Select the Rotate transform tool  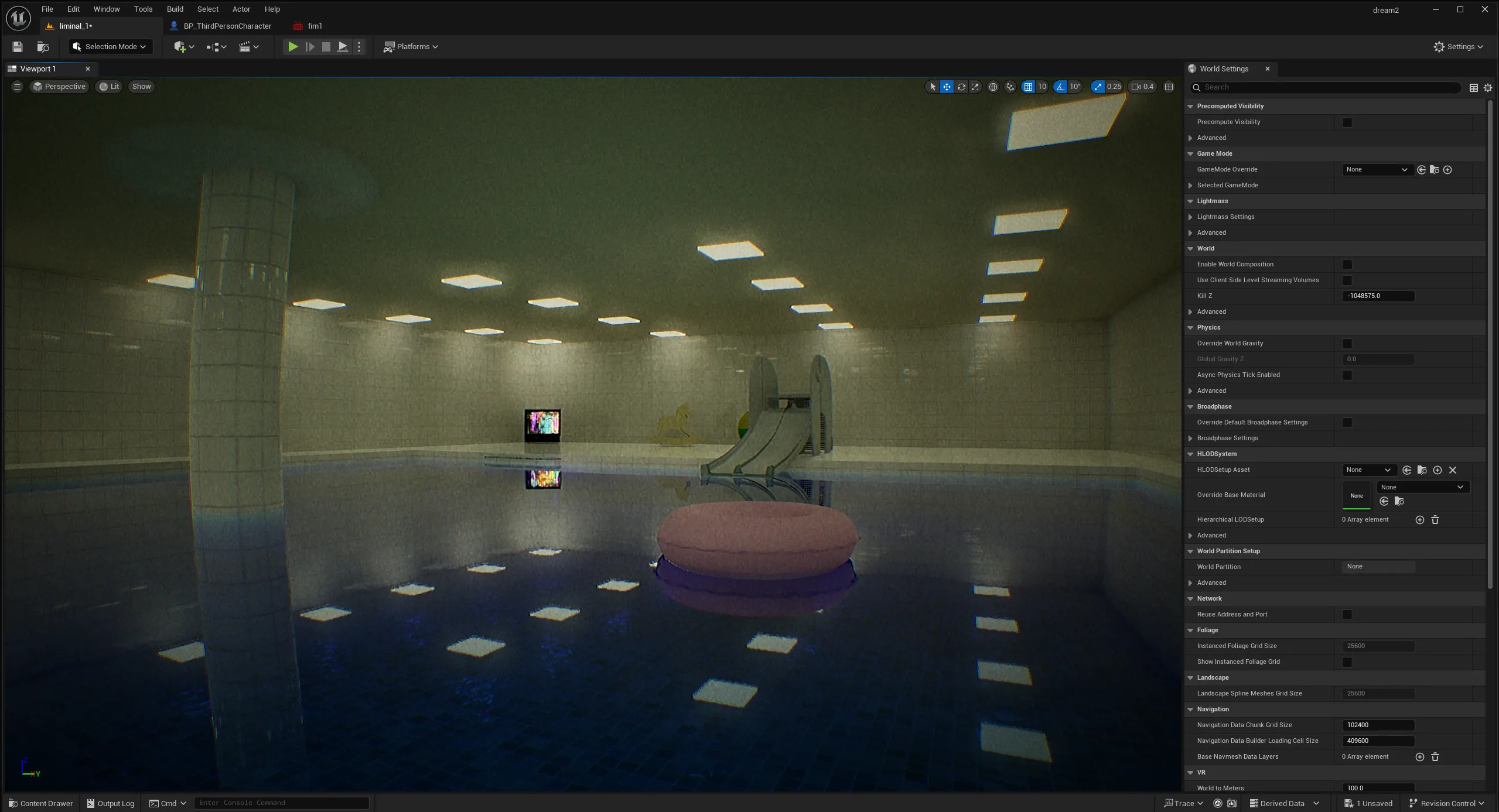[x=961, y=86]
